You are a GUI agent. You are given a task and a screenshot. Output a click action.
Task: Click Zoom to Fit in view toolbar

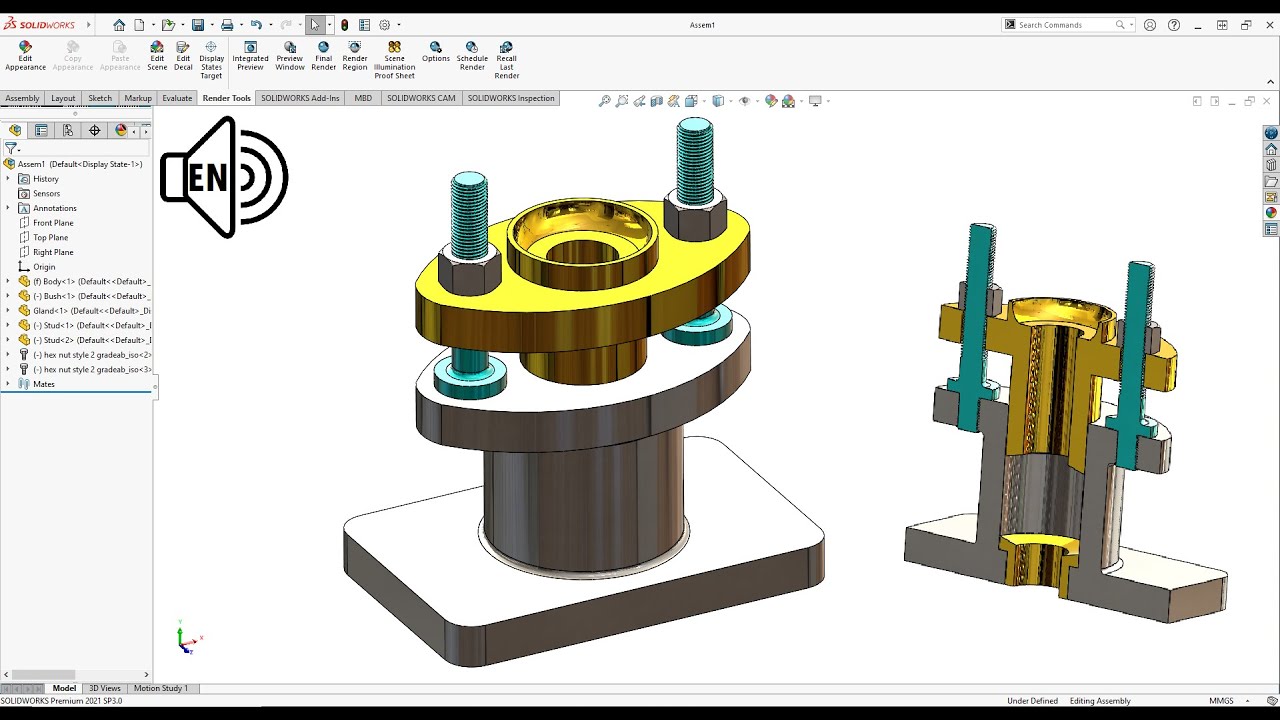click(604, 101)
